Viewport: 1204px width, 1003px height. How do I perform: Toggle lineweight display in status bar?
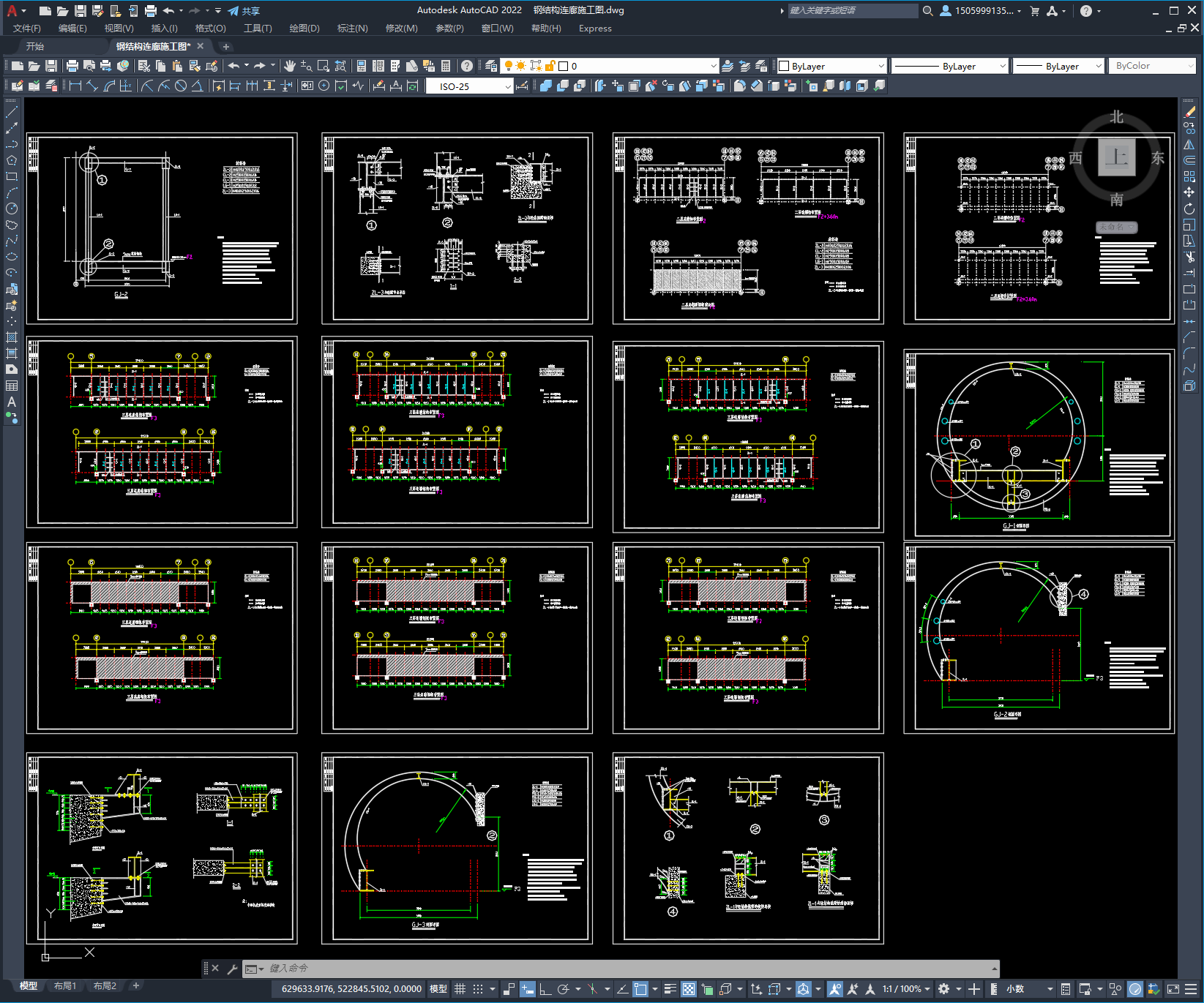pyautogui.click(x=670, y=989)
